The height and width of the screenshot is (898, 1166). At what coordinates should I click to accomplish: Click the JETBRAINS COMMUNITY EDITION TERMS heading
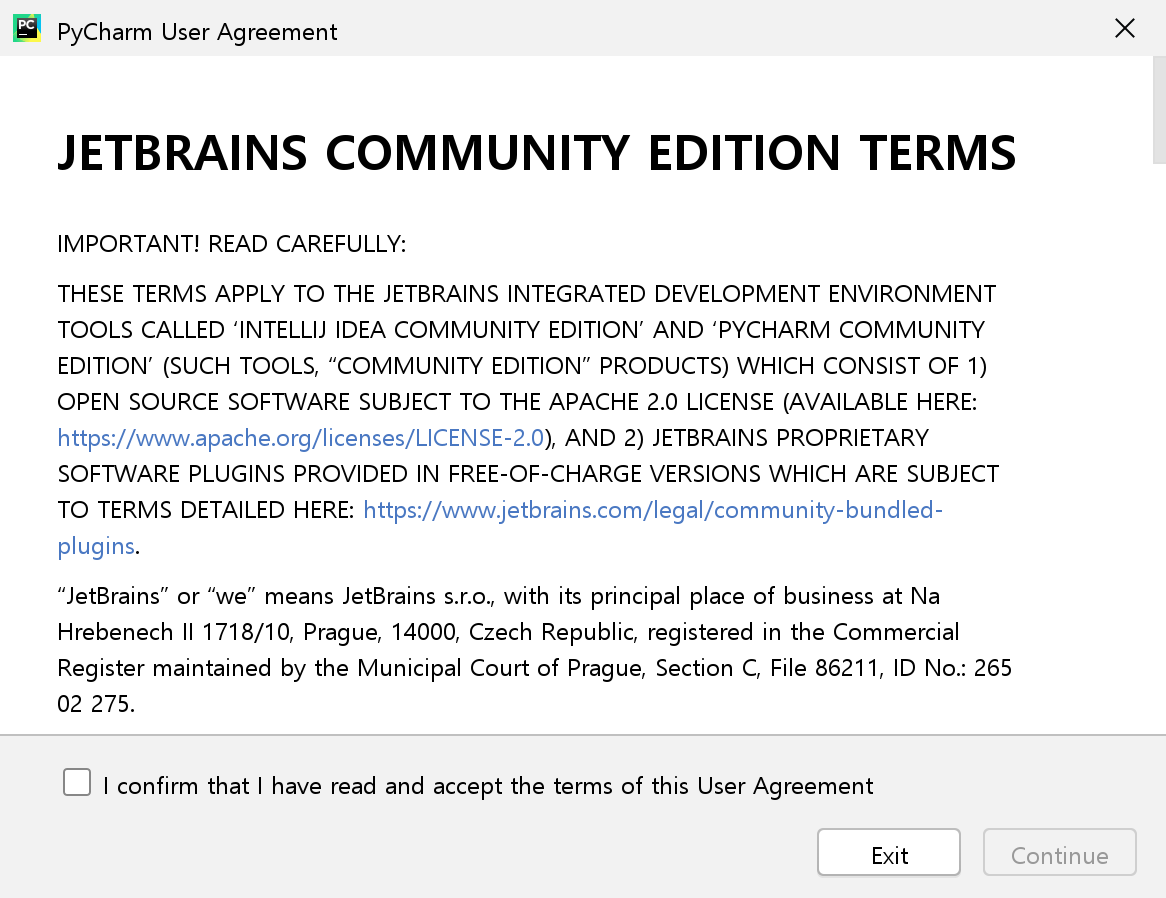pos(537,153)
